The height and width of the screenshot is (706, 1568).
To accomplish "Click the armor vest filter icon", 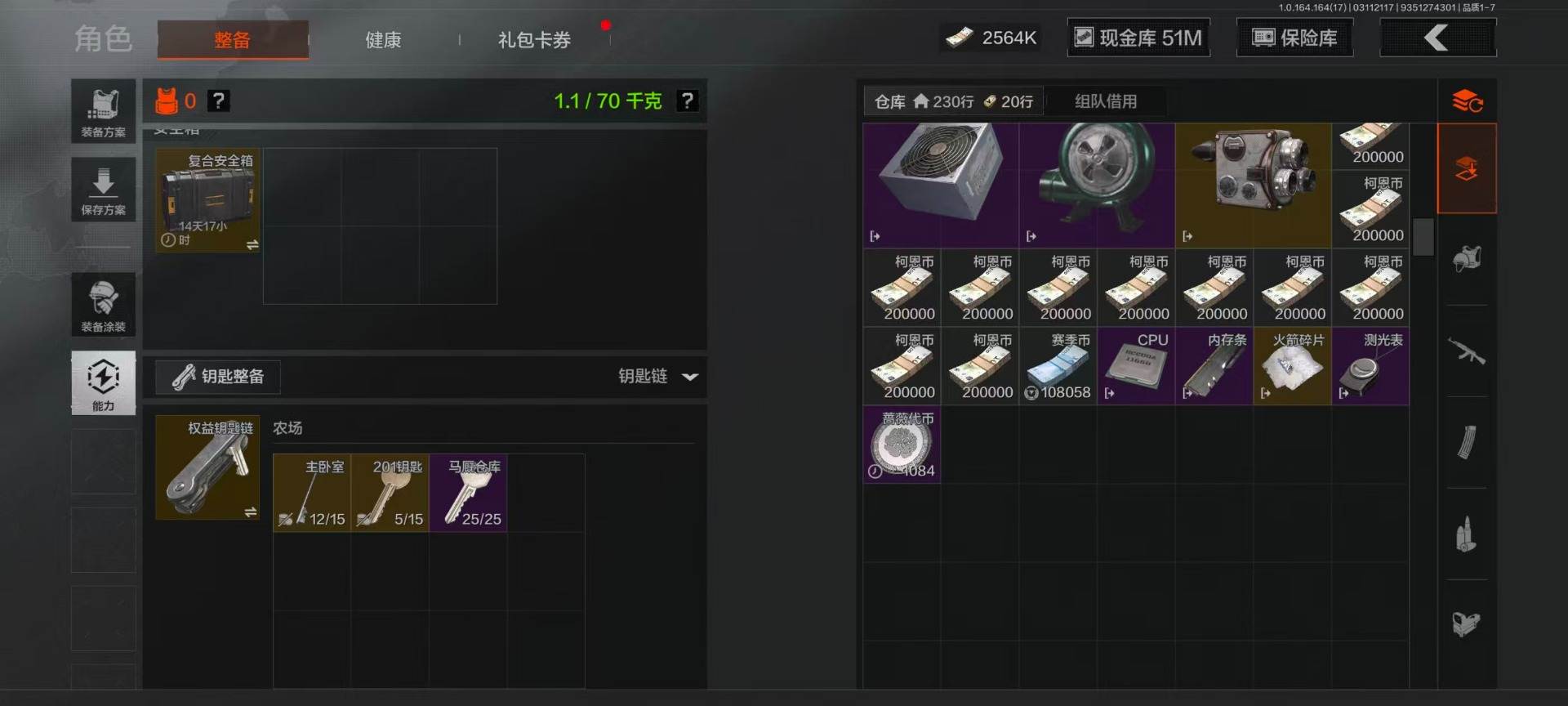I will (1467, 260).
